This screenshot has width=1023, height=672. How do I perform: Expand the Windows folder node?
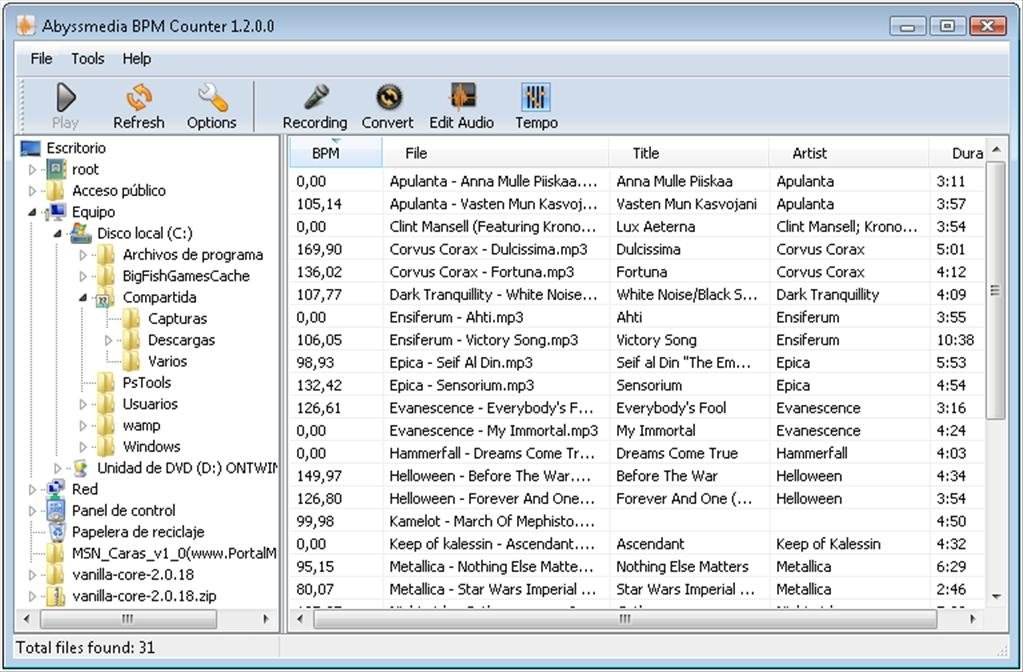click(83, 447)
